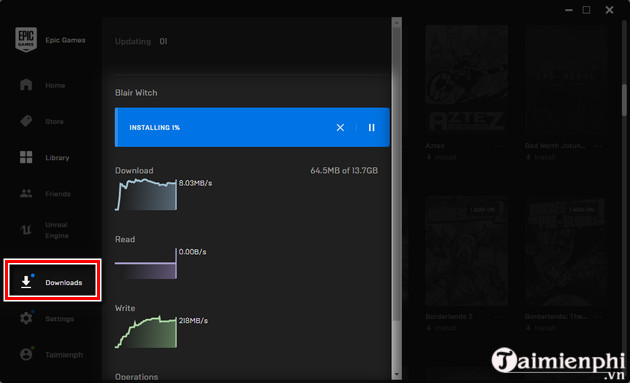Open the Borderlands 2 game thumbnail
Image resolution: width=630 pixels, height=383 pixels.
click(x=466, y=252)
